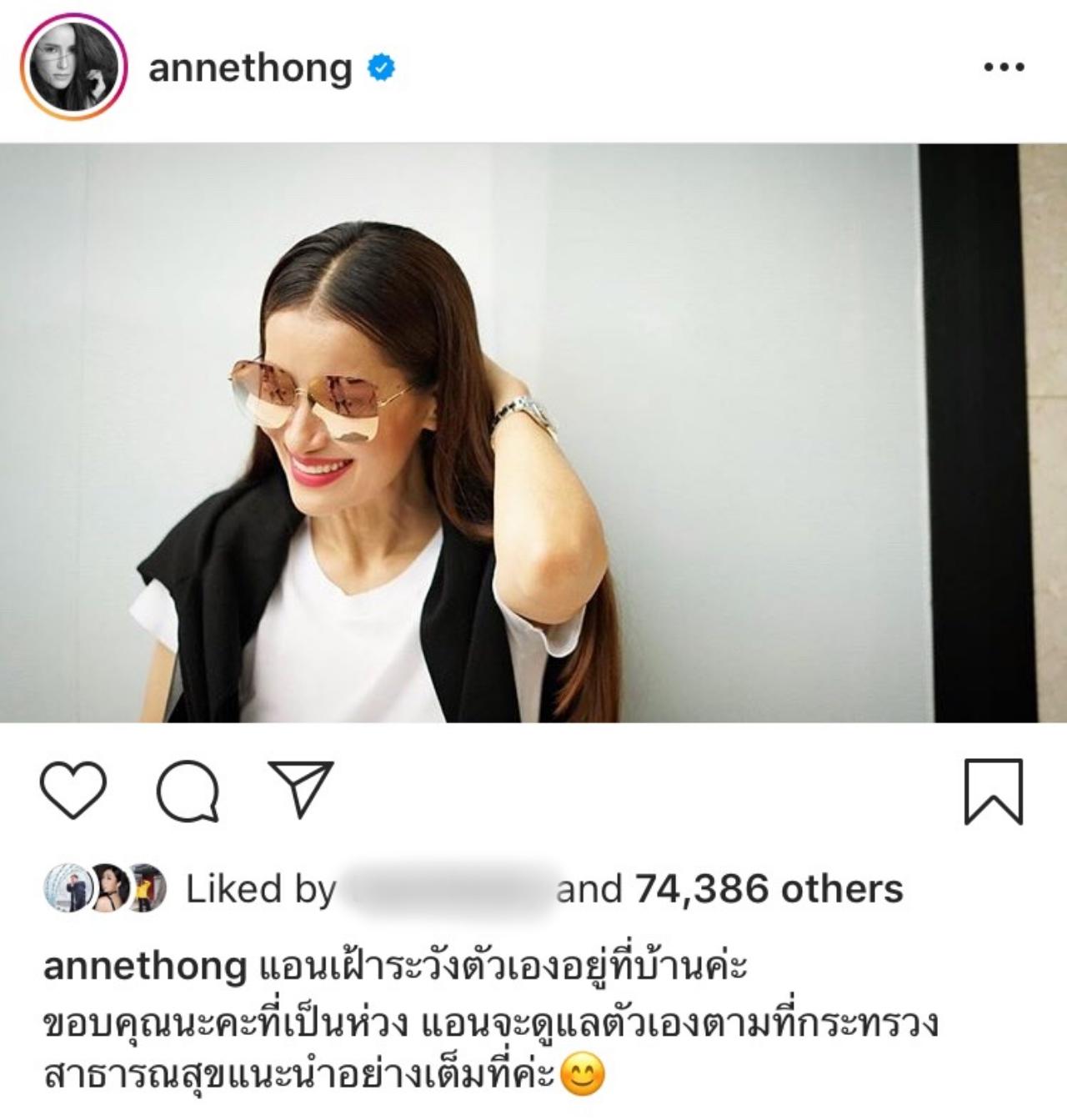Screen dimensions: 1067x1120
Task: Tap the second liker avatar with the woman in black
Action: pyautogui.click(x=108, y=889)
